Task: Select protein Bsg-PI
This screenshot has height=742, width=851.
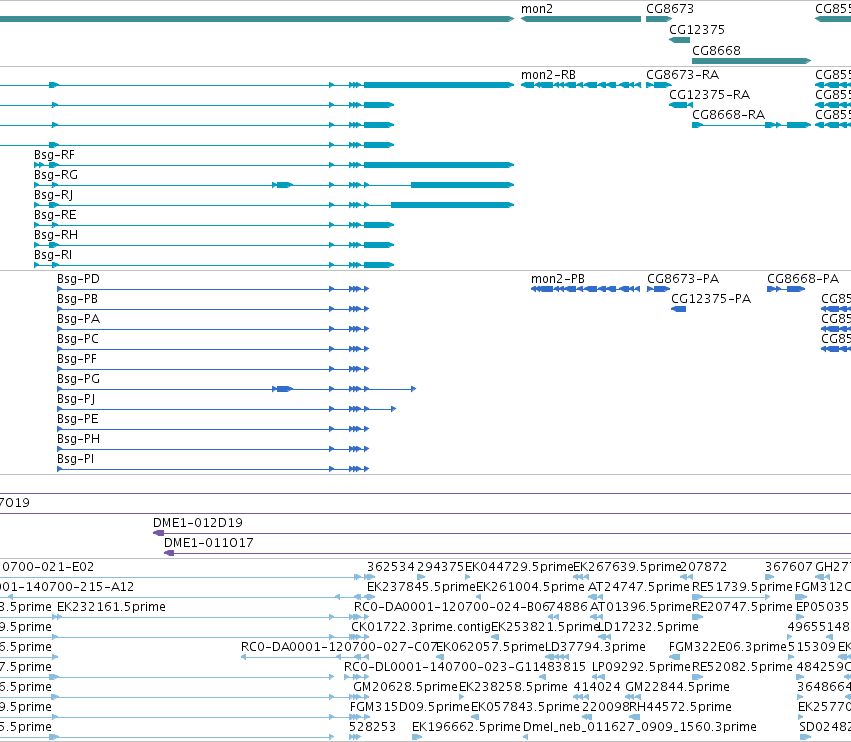Action: [75, 459]
